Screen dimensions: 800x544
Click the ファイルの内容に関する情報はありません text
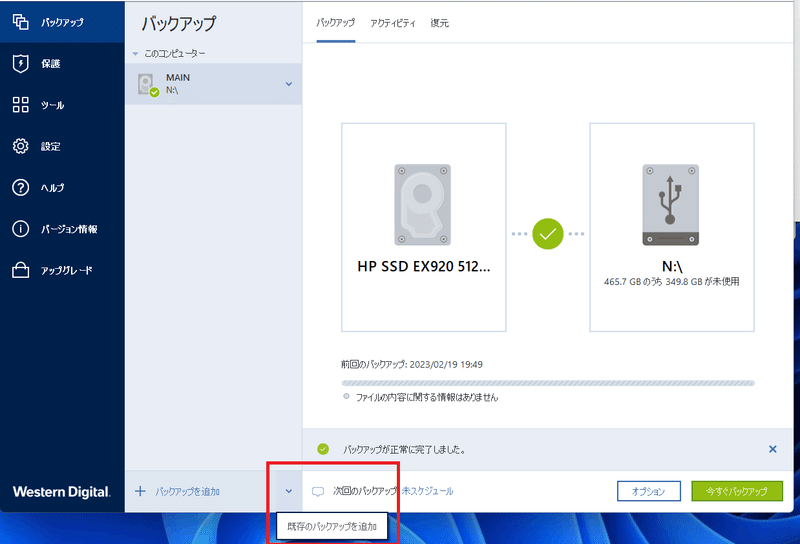click(427, 397)
